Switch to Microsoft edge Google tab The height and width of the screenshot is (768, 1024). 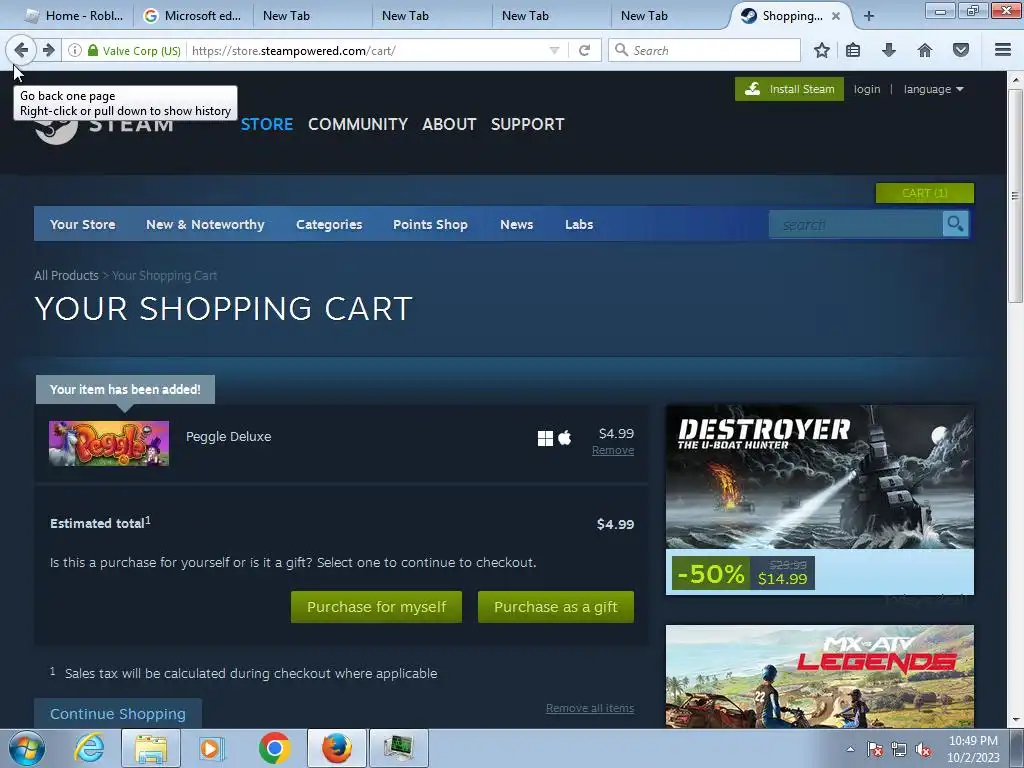click(193, 16)
